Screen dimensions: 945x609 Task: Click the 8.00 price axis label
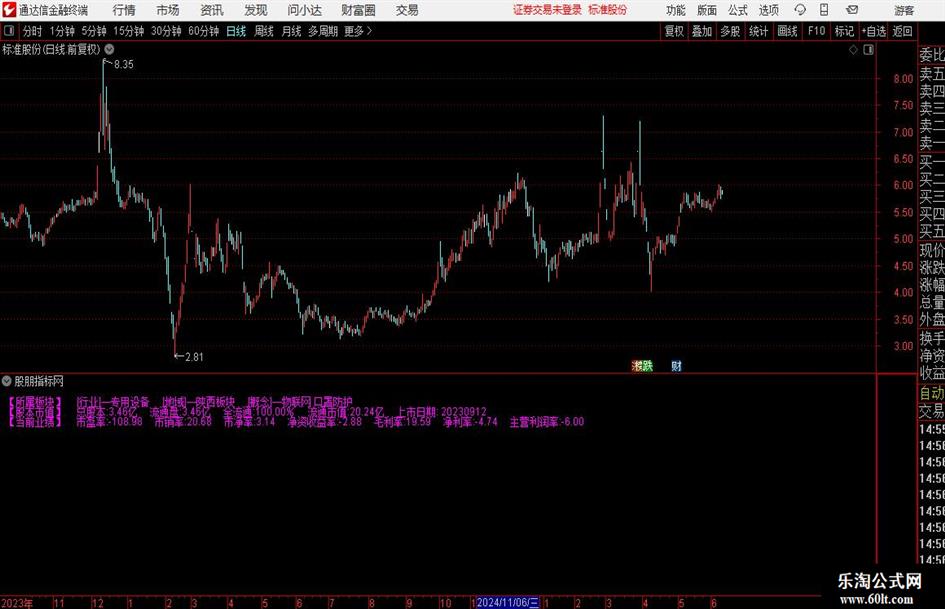click(903, 78)
